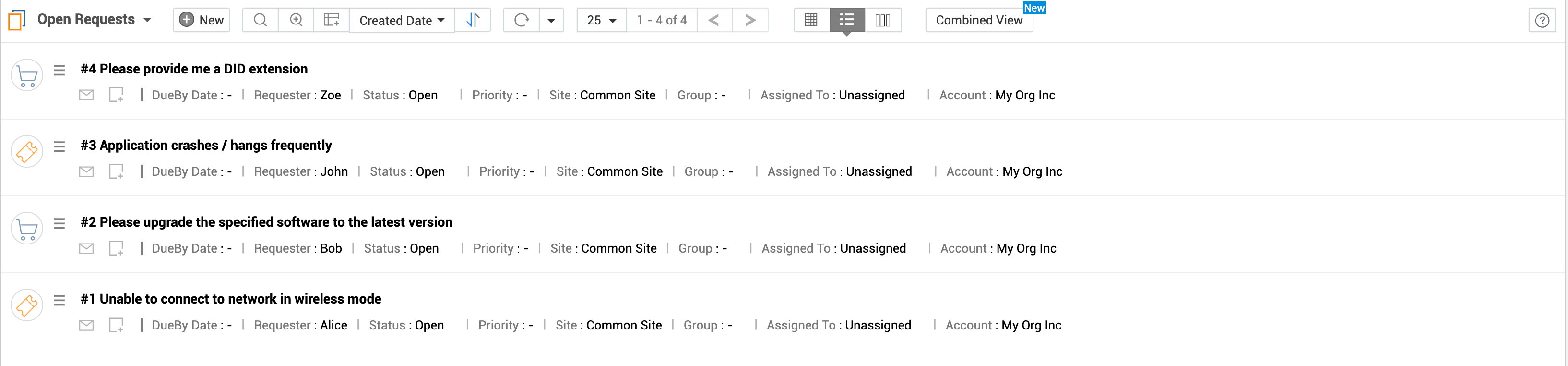Go to next page arrow
The width and height of the screenshot is (1568, 366).
point(750,20)
